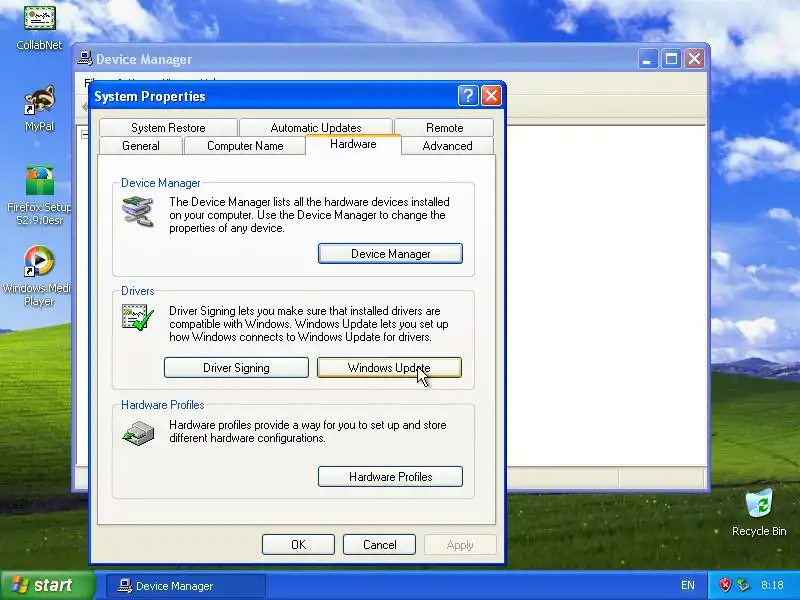
Task: Open the Remote tab
Action: pos(444,128)
